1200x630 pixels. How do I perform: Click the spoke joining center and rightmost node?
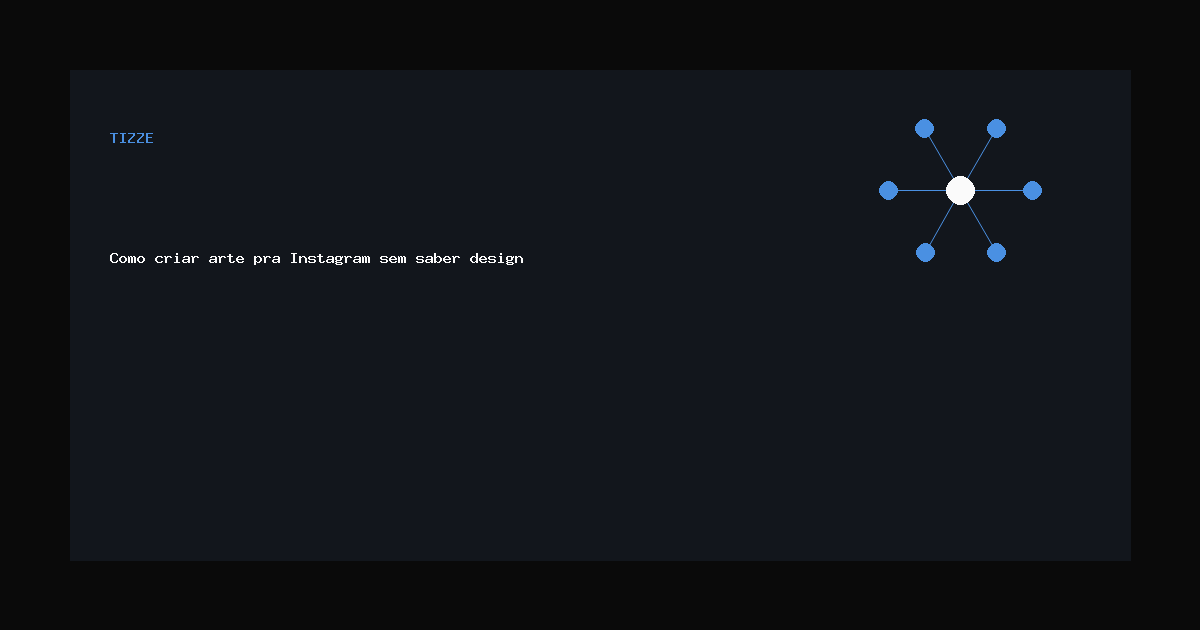(998, 190)
